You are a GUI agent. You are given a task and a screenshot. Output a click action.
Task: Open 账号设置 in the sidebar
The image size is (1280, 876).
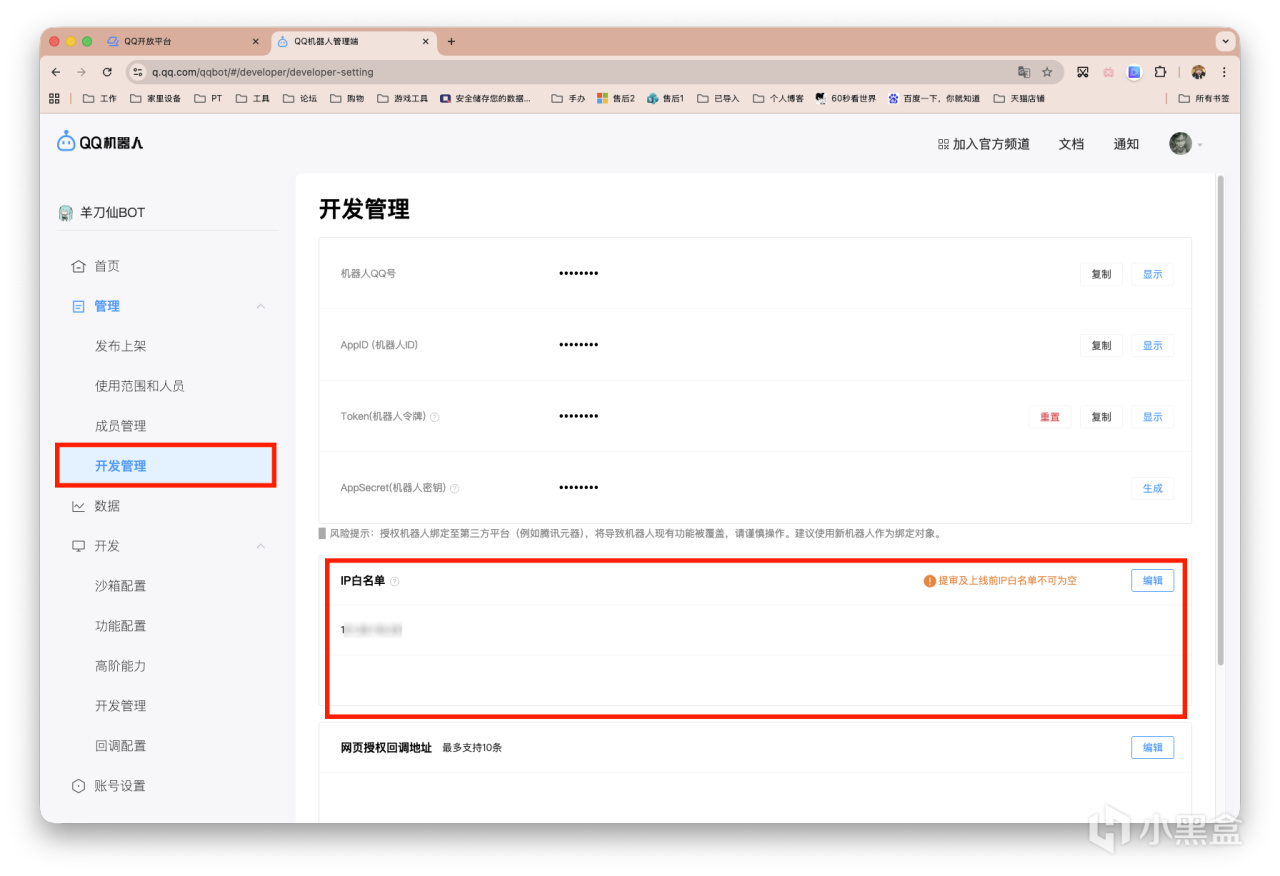click(x=108, y=786)
